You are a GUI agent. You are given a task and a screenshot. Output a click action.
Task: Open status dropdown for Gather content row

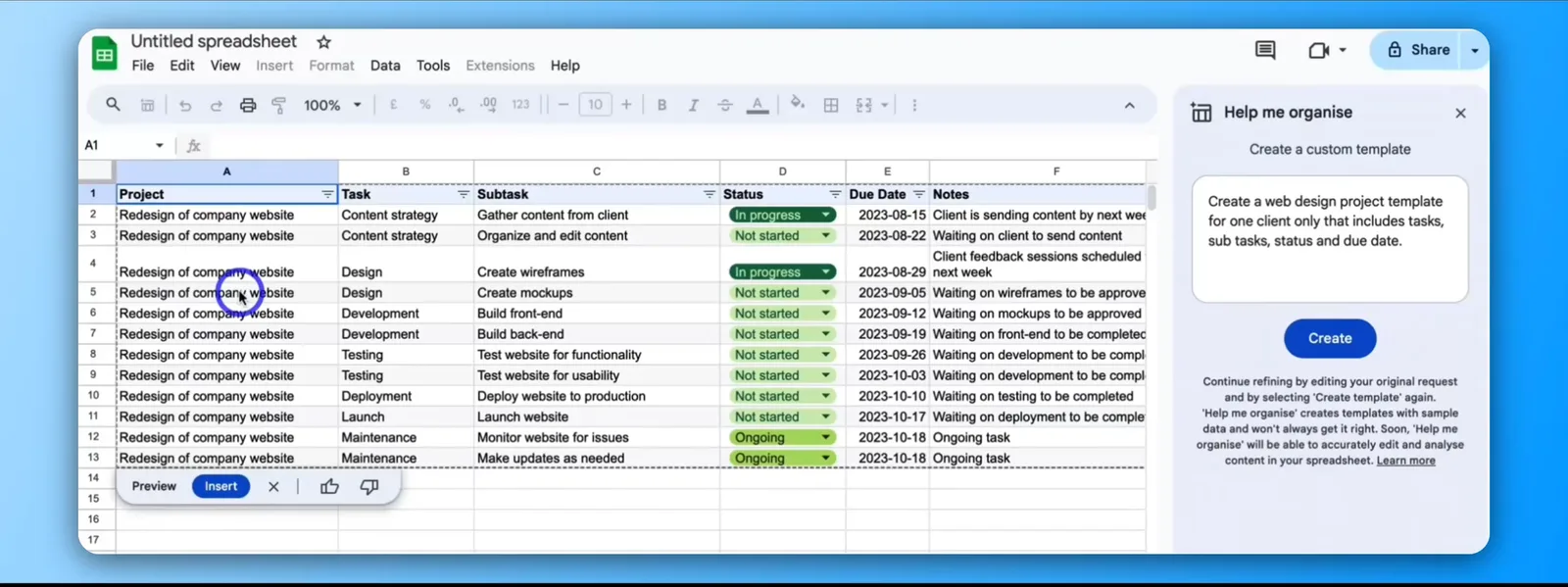[x=826, y=215]
